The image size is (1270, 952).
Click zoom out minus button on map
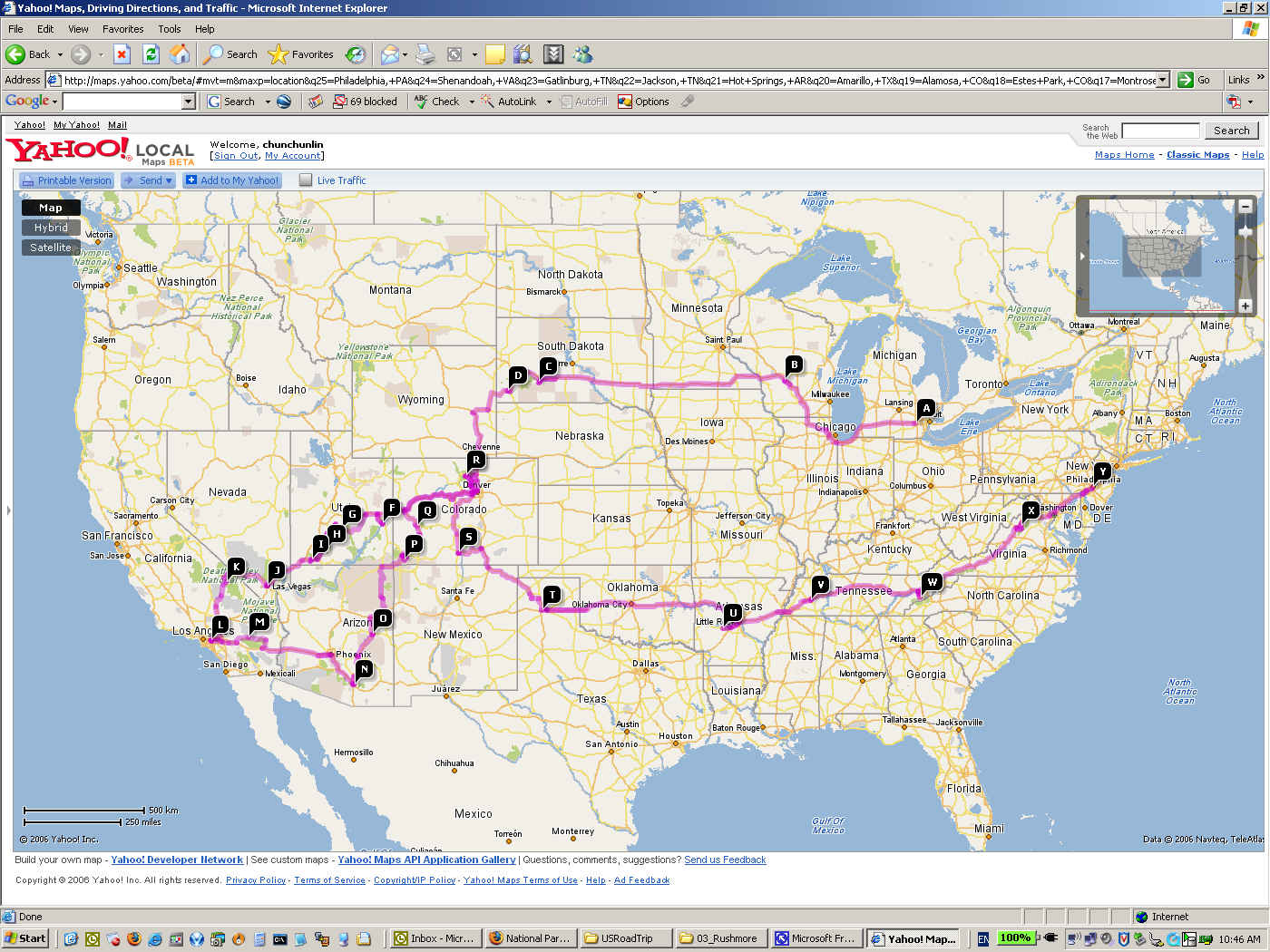click(1246, 207)
